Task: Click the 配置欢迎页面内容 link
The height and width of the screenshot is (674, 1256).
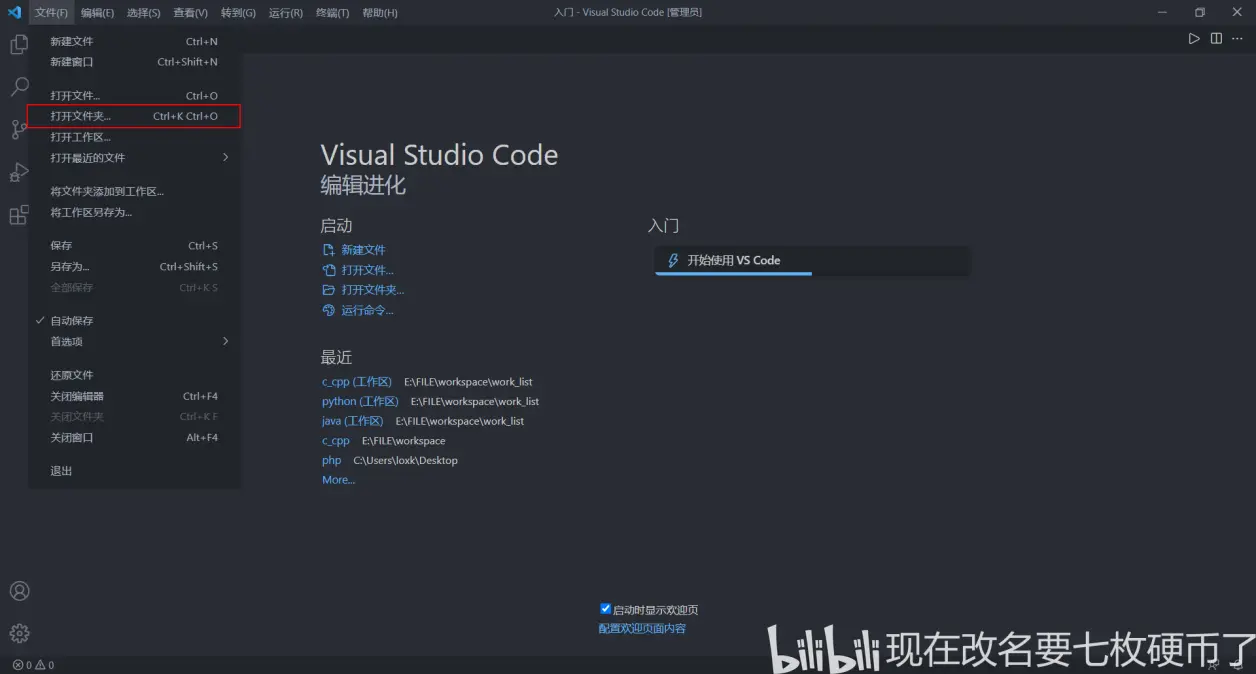Action: [643, 628]
